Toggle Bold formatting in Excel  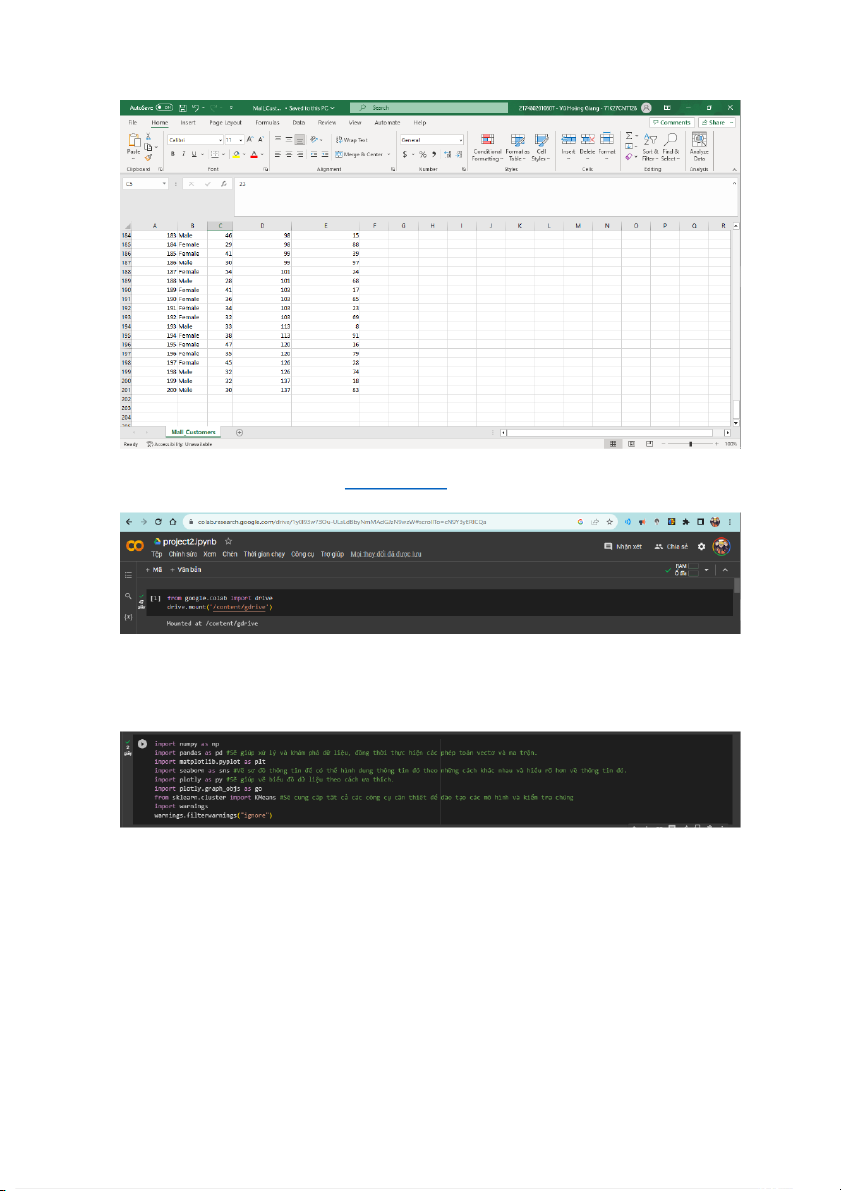tap(172, 154)
